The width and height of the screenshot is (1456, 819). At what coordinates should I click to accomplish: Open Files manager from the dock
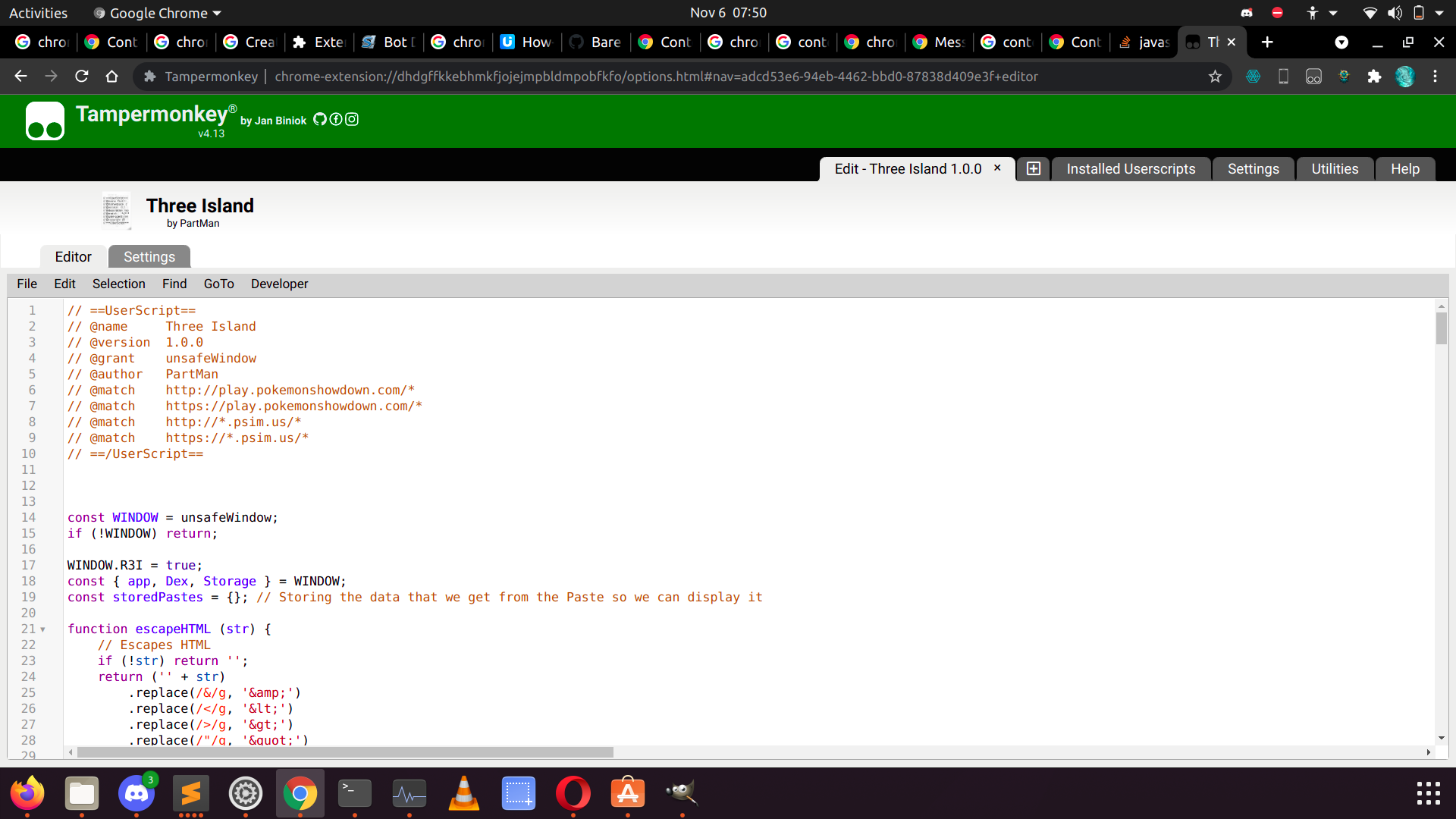pos(82,794)
